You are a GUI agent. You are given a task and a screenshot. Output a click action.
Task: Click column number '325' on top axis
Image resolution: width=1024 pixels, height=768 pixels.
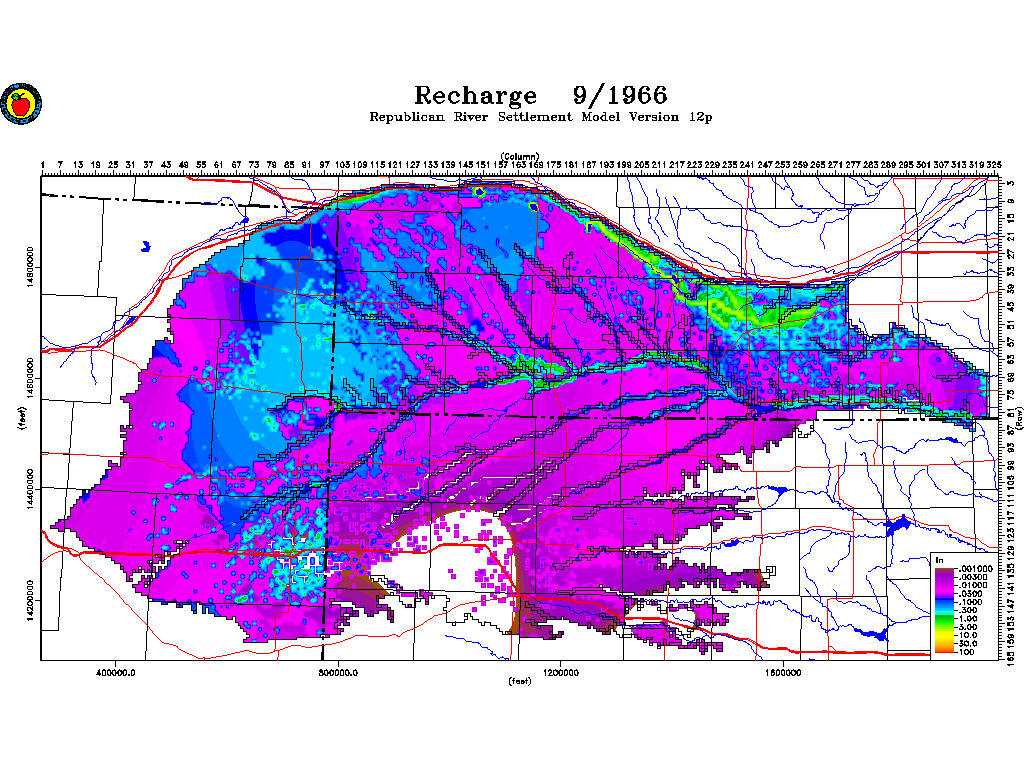tap(994, 165)
